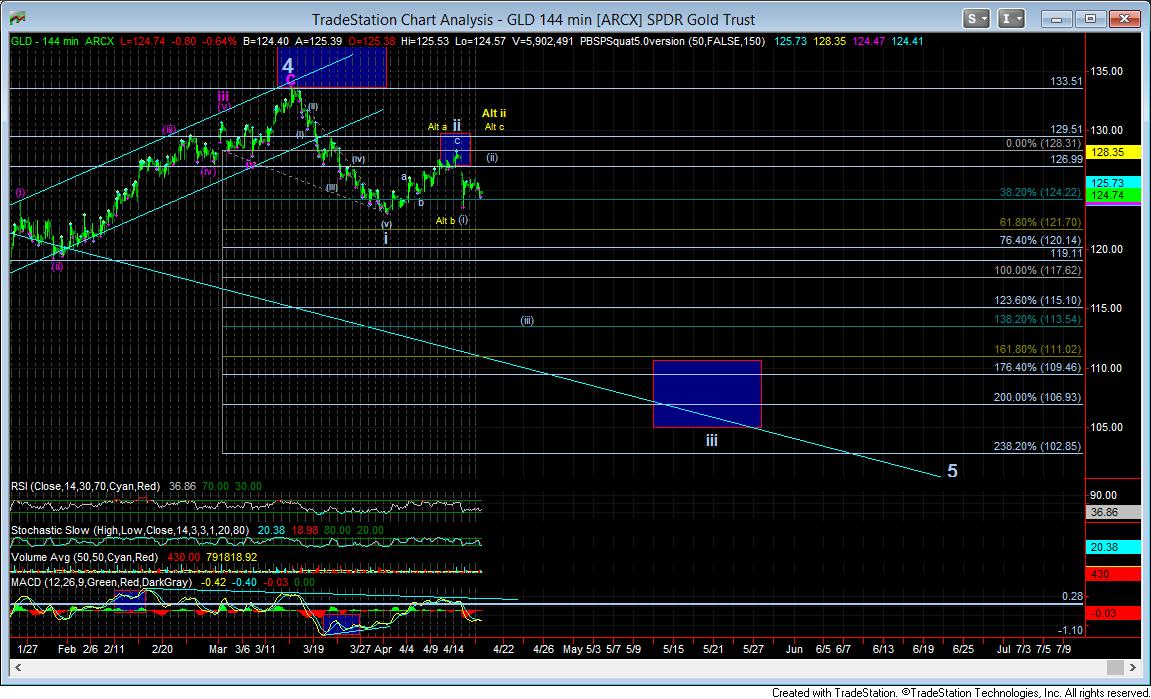This screenshot has height=699, width=1151.
Task: Select the 126.99 horizontal line label
Action: tap(1066, 159)
